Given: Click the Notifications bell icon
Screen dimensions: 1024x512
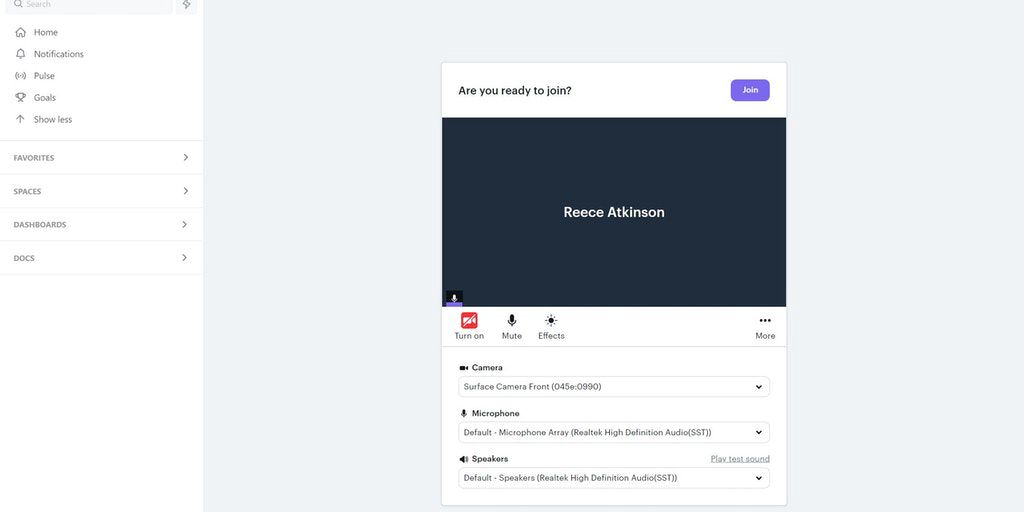Looking at the screenshot, I should (x=20, y=54).
